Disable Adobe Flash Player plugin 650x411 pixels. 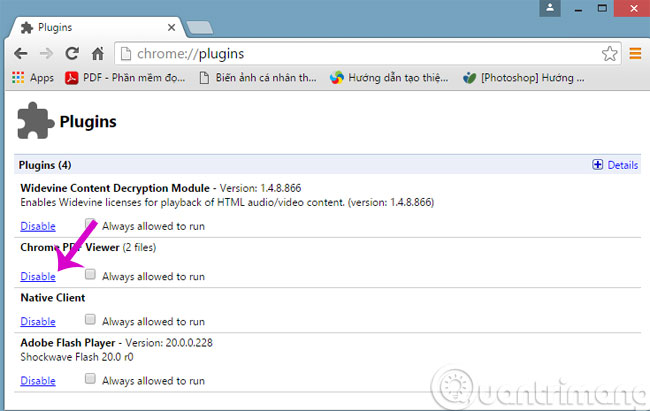tap(38, 381)
